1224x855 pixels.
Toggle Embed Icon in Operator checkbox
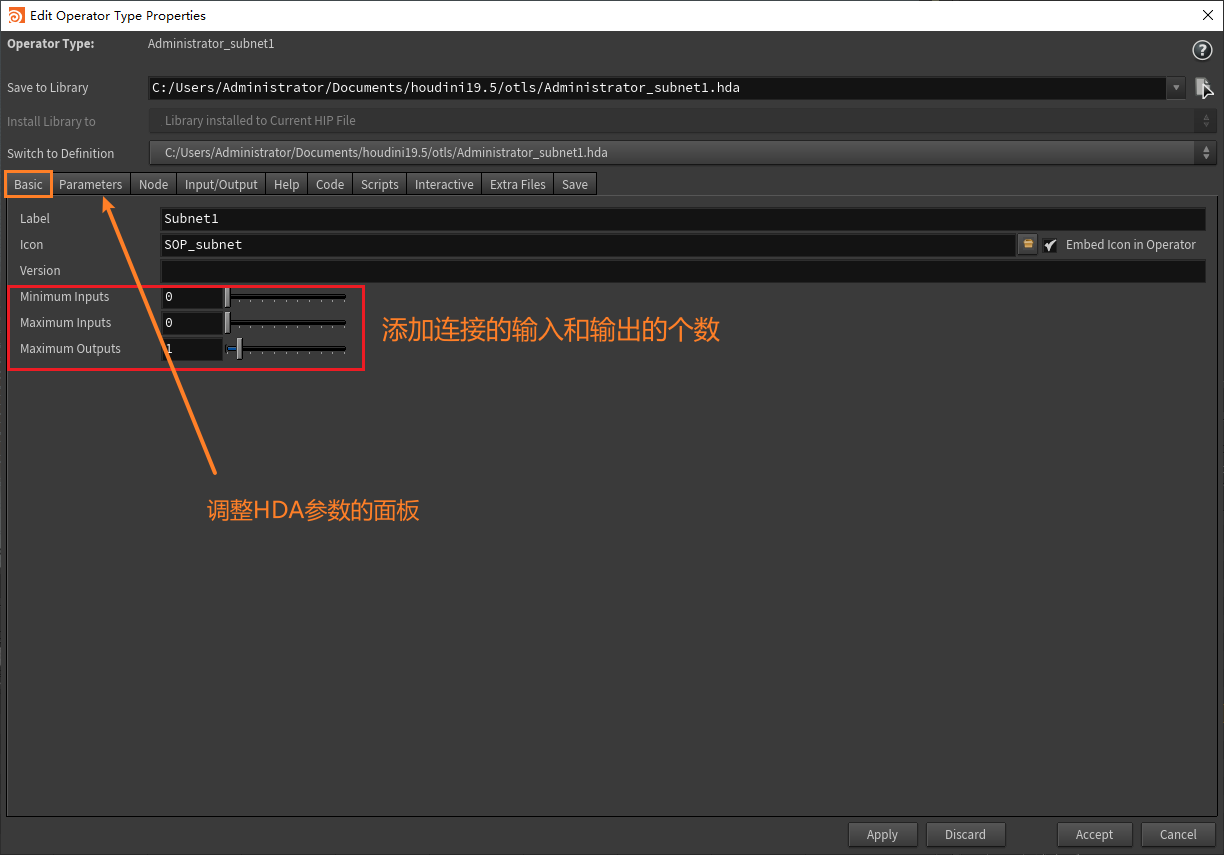[1050, 245]
